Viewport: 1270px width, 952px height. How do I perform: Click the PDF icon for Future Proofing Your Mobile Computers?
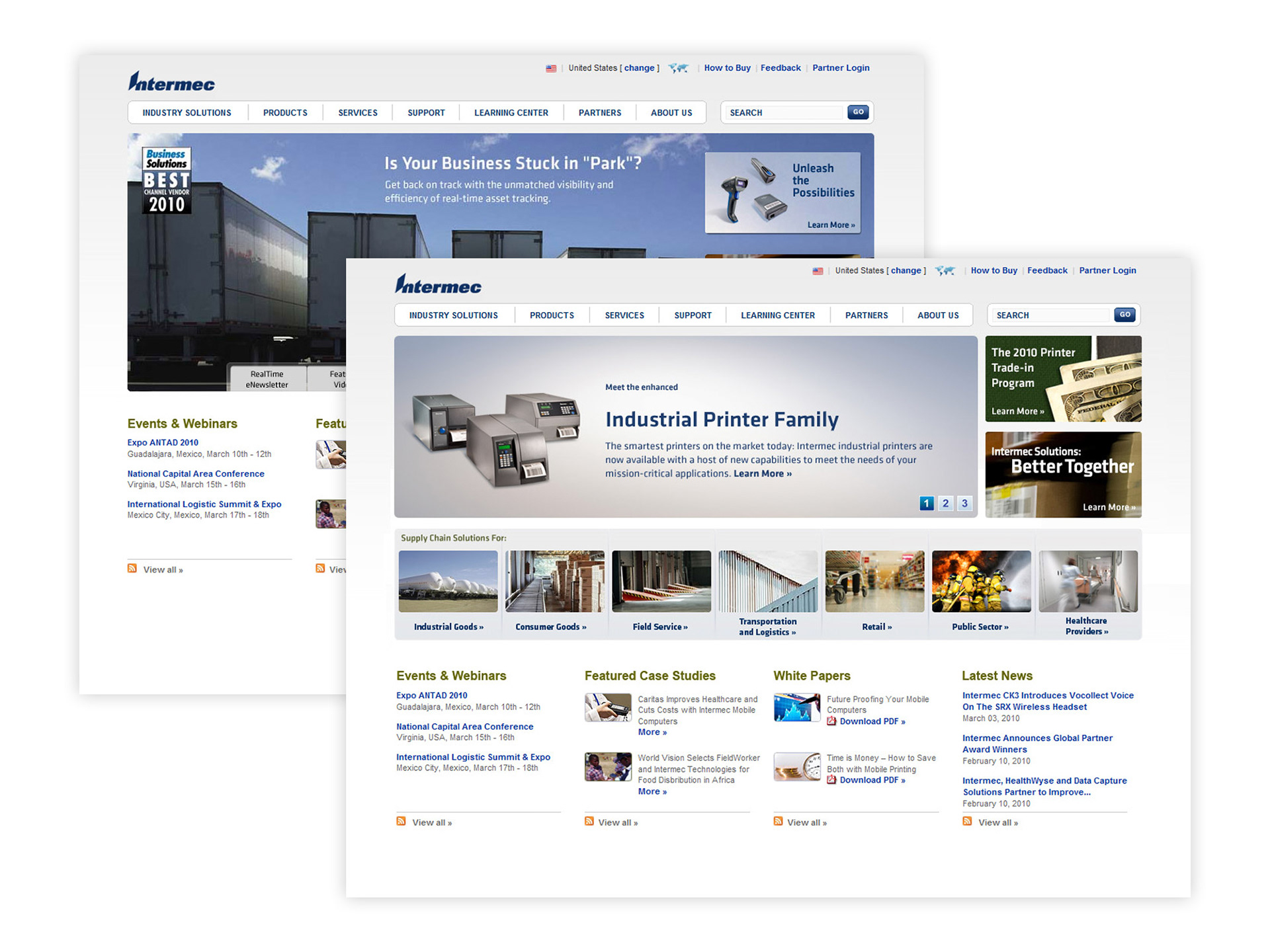pos(831,721)
